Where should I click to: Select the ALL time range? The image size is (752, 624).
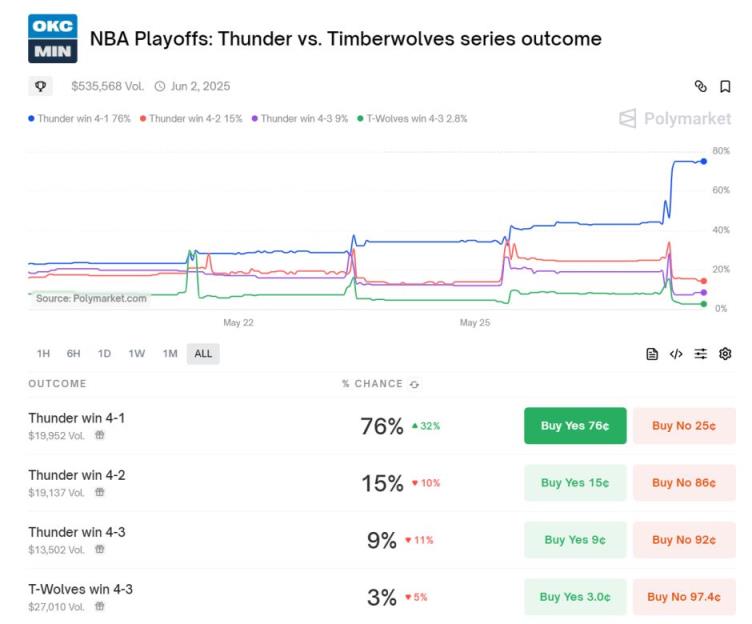point(203,354)
